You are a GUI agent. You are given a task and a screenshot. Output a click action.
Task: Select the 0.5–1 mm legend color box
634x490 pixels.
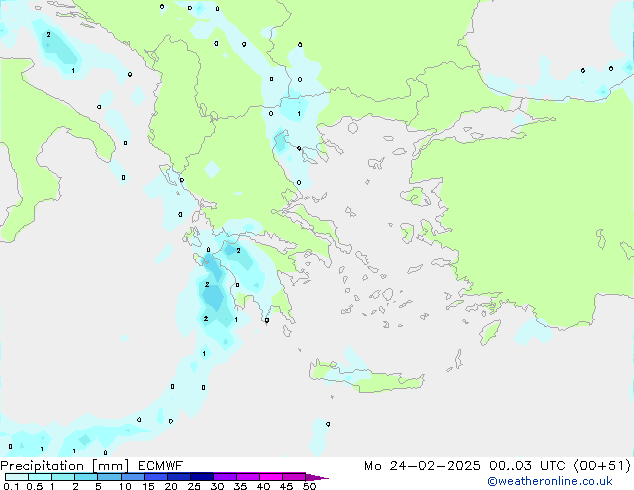coord(40,477)
